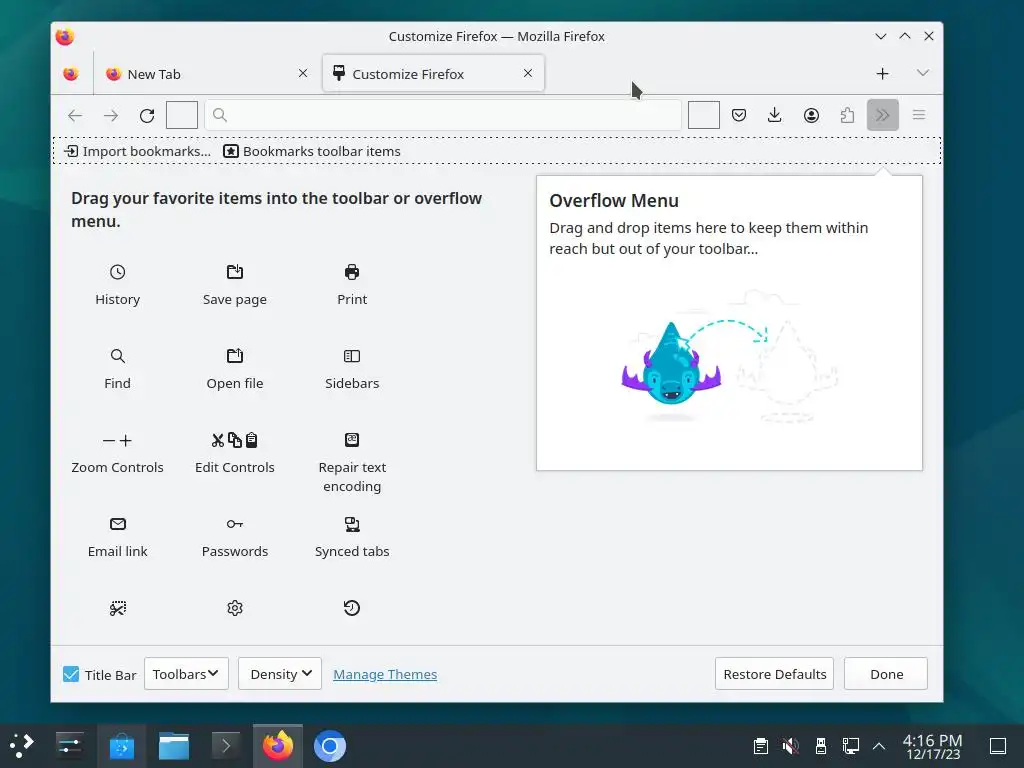
Task: Click the Back navigation arrow
Action: (75, 116)
